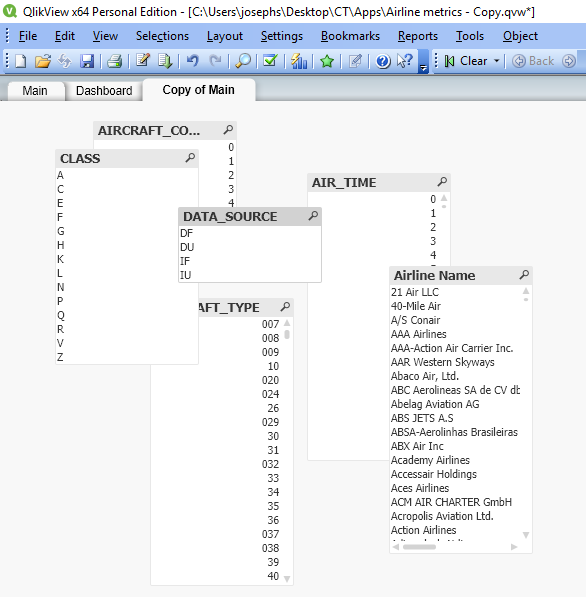Click the Table Viewer download icon
Viewport: 586px width, 597px height.
[x=165, y=61]
